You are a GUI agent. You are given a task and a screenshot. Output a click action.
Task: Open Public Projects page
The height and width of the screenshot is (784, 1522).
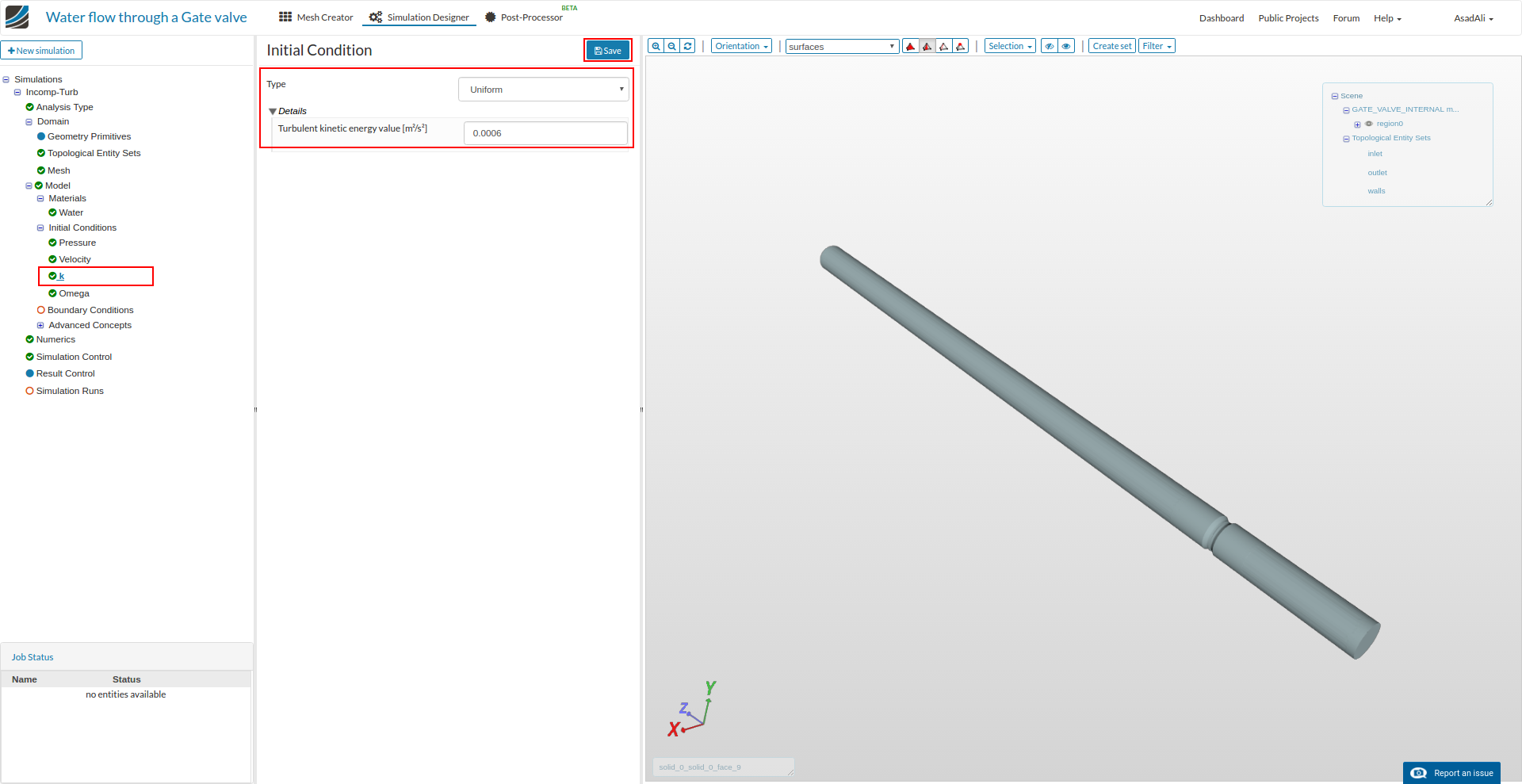1288,18
